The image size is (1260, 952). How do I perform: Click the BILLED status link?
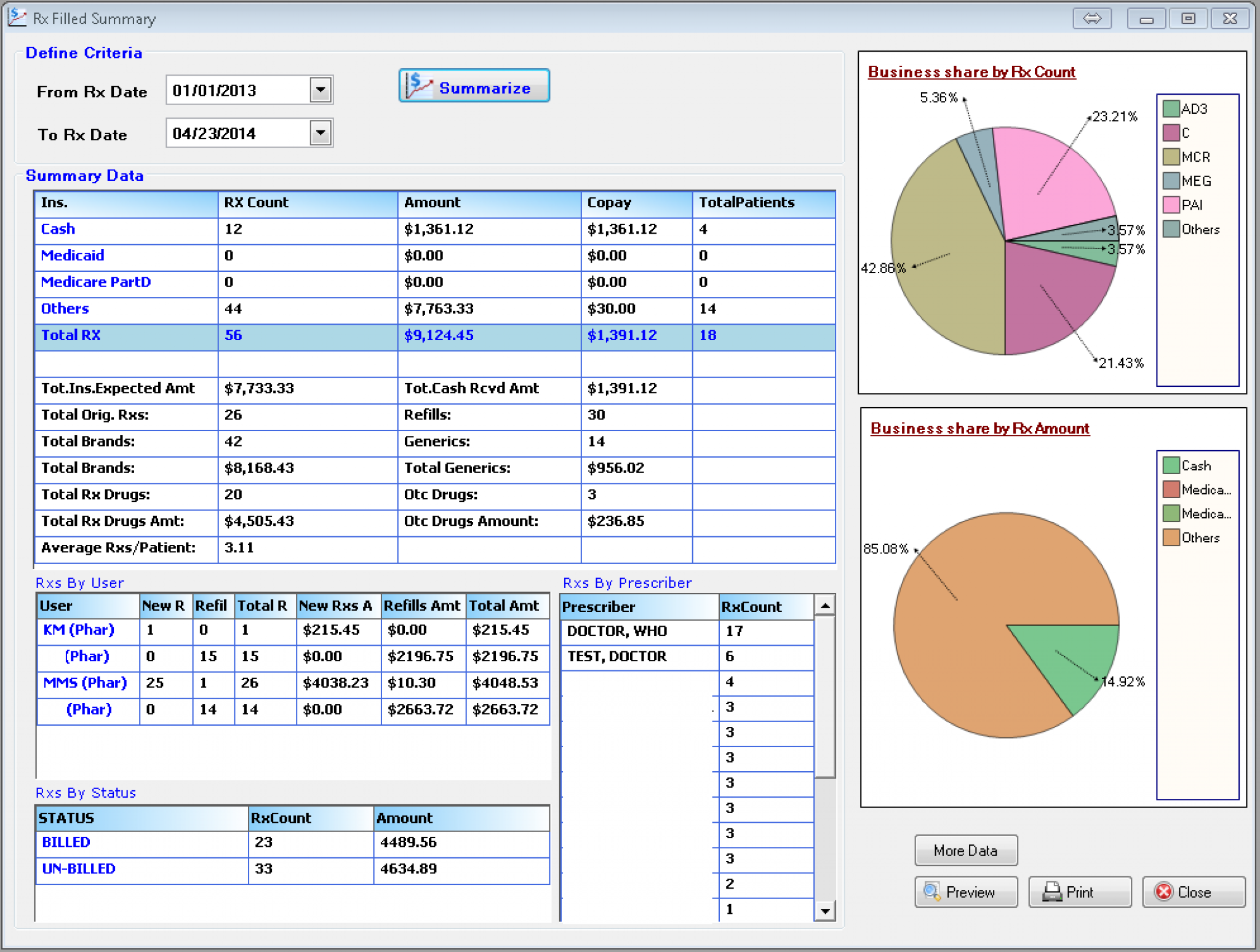pos(65,842)
